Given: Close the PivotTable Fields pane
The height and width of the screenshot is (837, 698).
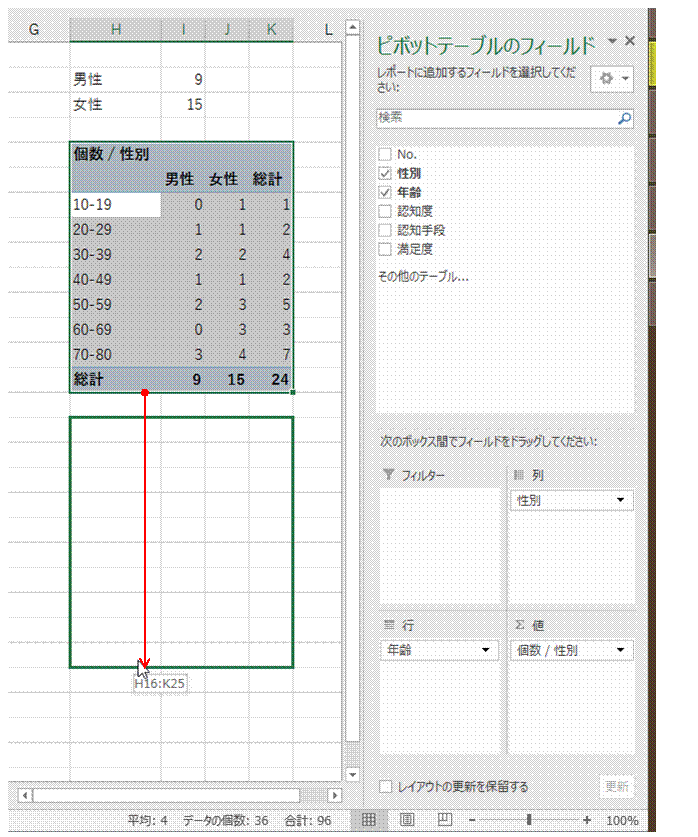Looking at the screenshot, I should pyautogui.click(x=630, y=41).
